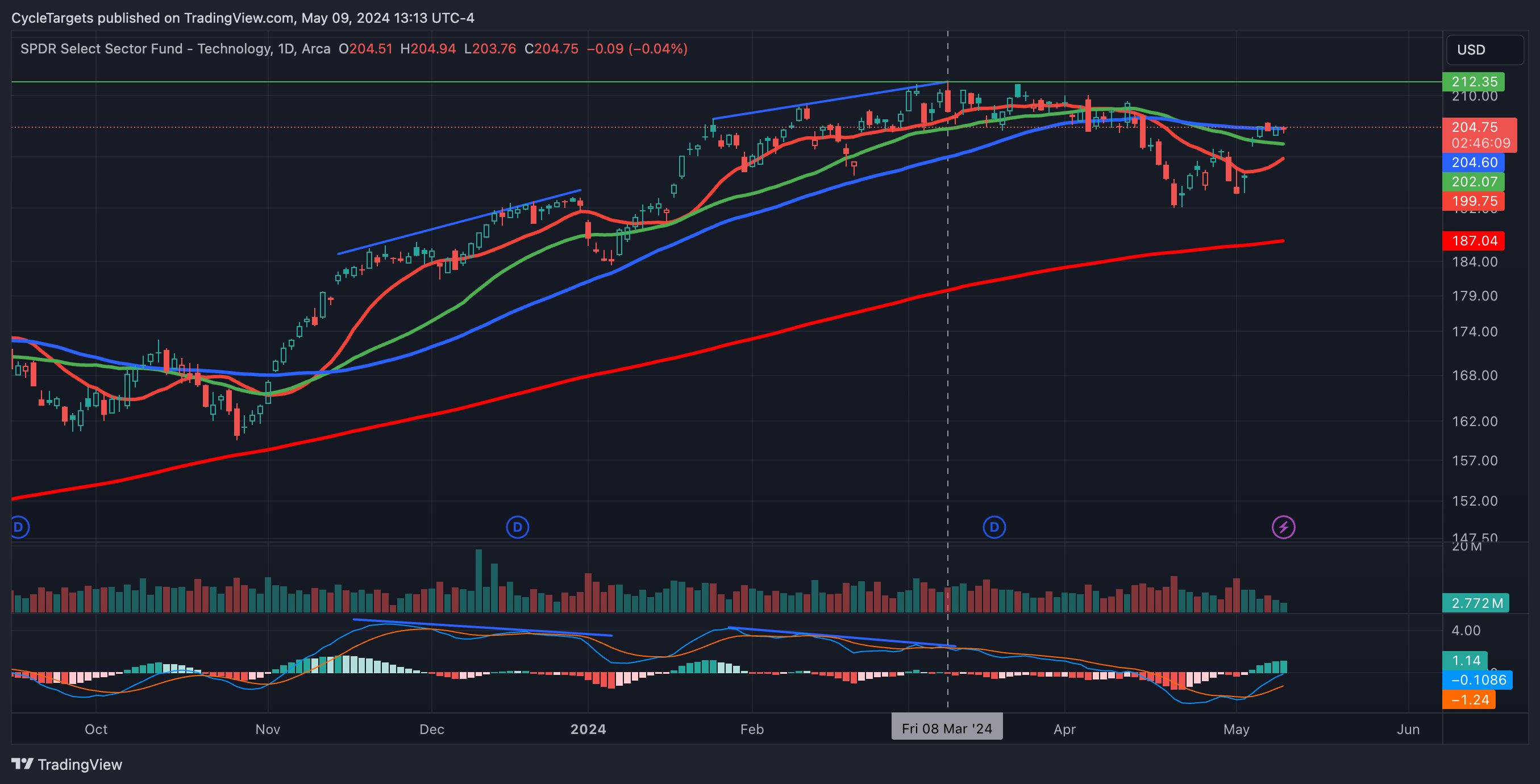Click the green 212.35 price label
Image resolution: width=1540 pixels, height=784 pixels.
[x=1474, y=81]
